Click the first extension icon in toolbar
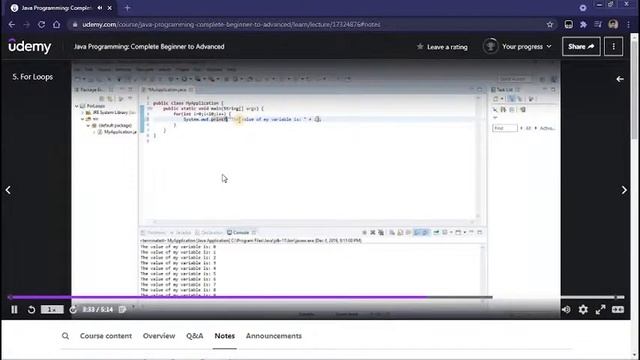Screen dimensions: 640x360 coord(569,24)
